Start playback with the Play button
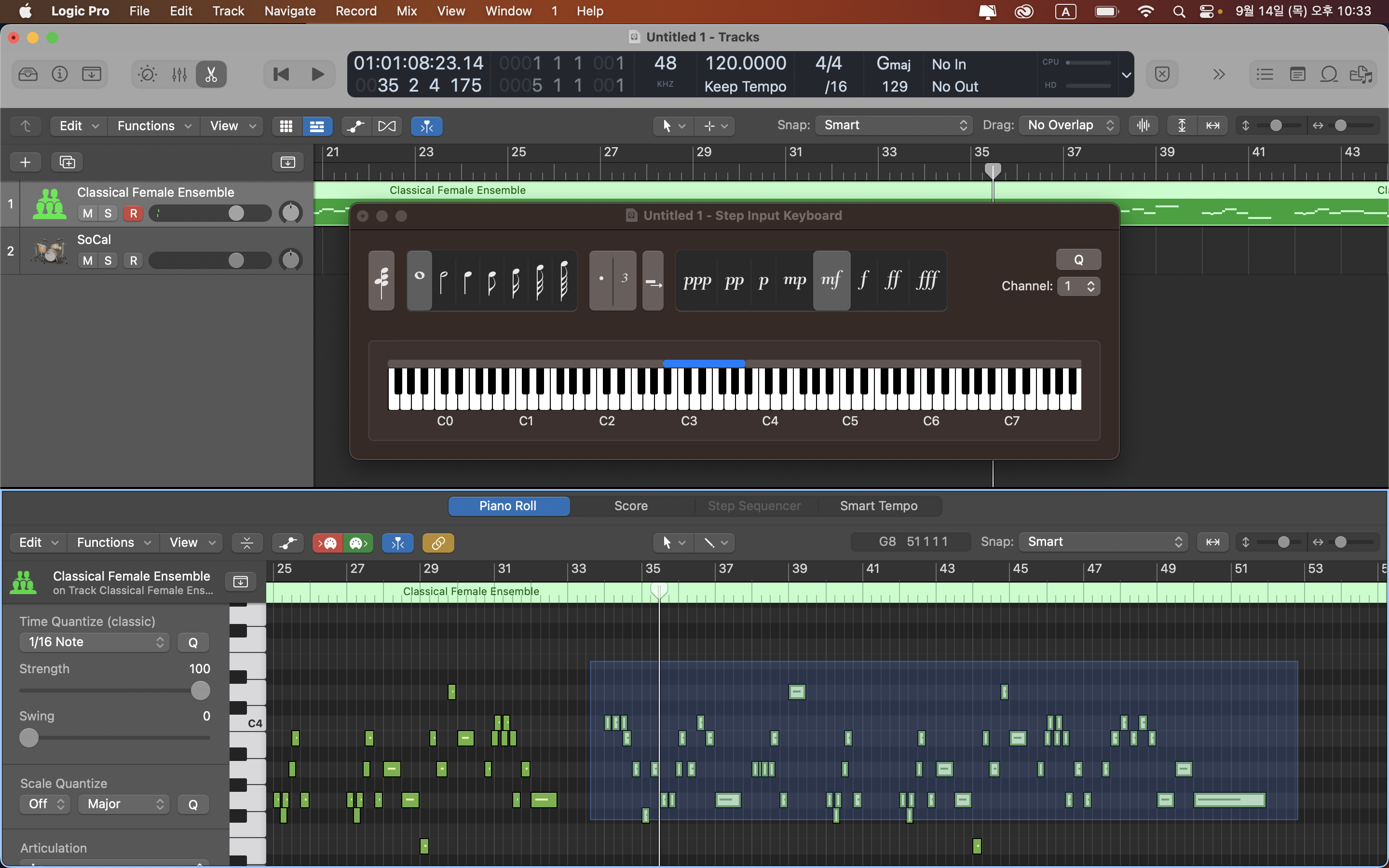Screen dimensions: 1389x868 coord(317,74)
